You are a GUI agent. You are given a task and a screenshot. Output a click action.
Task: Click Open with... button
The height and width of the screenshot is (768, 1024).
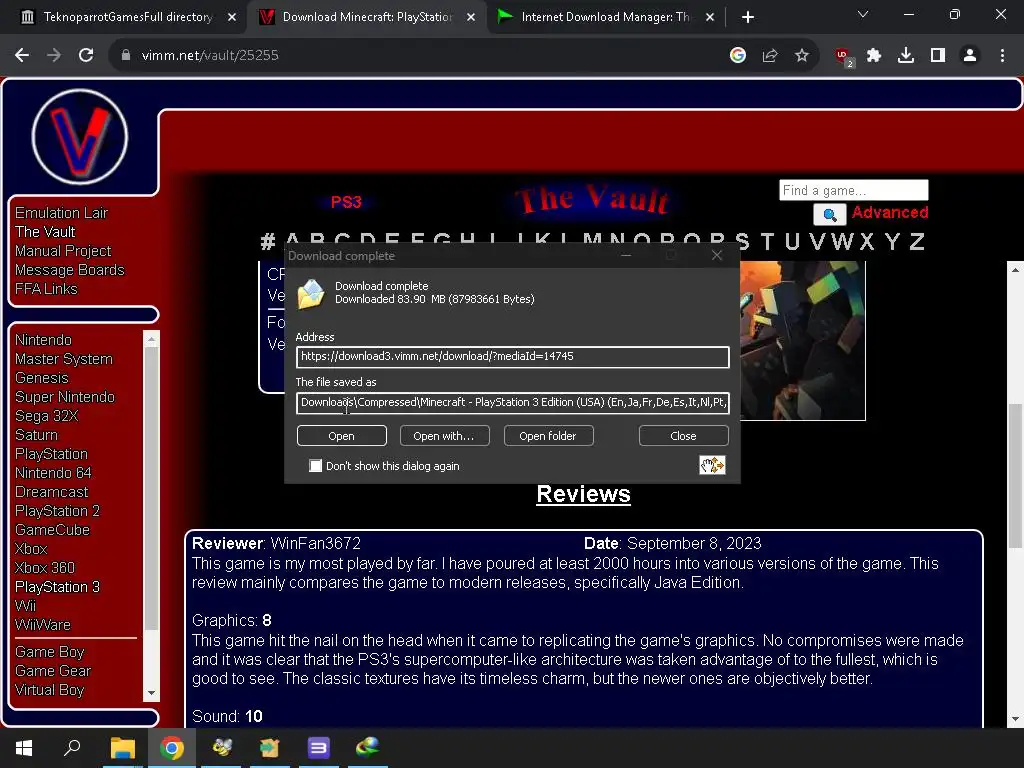[x=444, y=436]
